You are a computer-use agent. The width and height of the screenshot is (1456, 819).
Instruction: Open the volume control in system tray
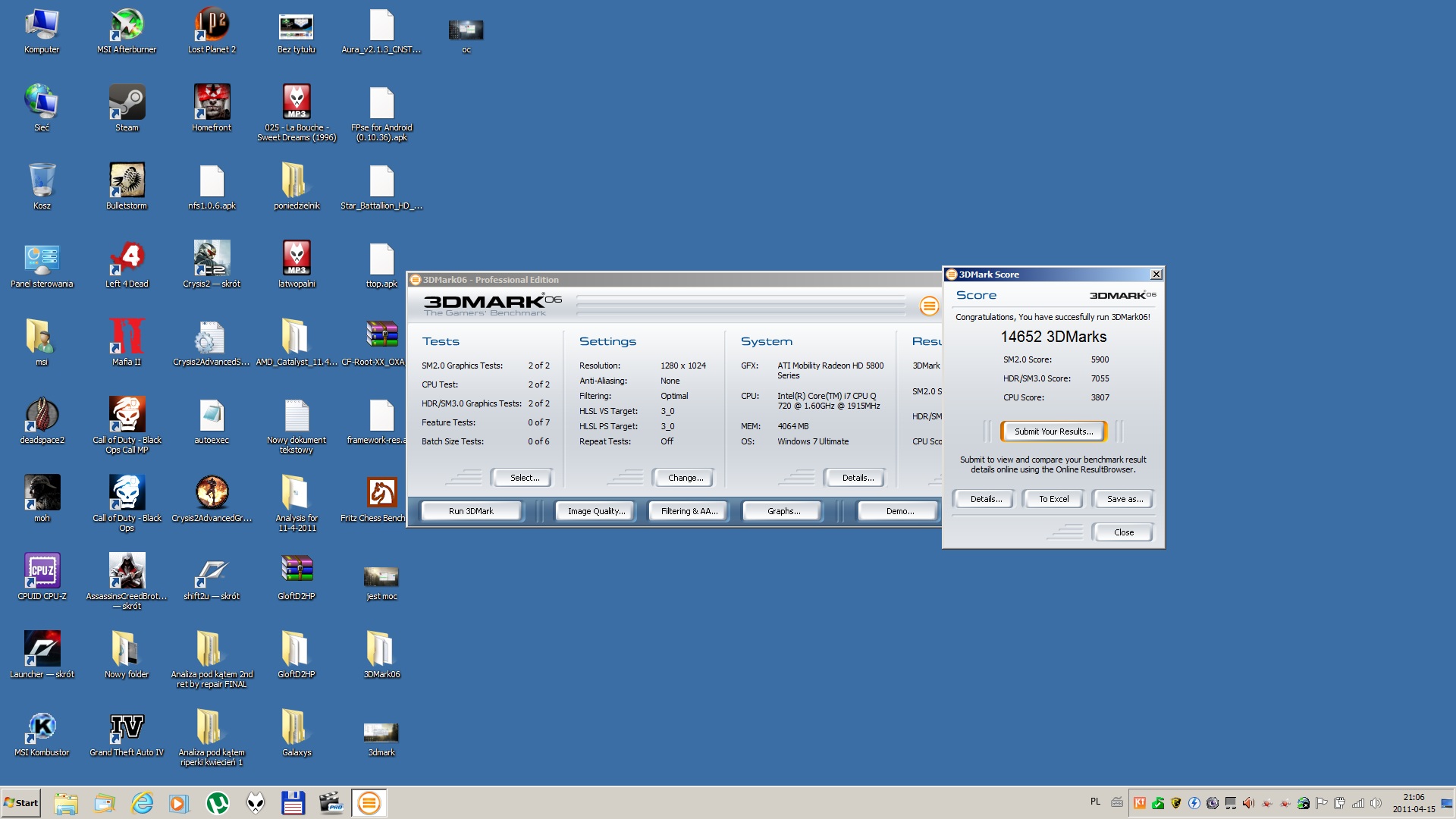pos(1376,803)
